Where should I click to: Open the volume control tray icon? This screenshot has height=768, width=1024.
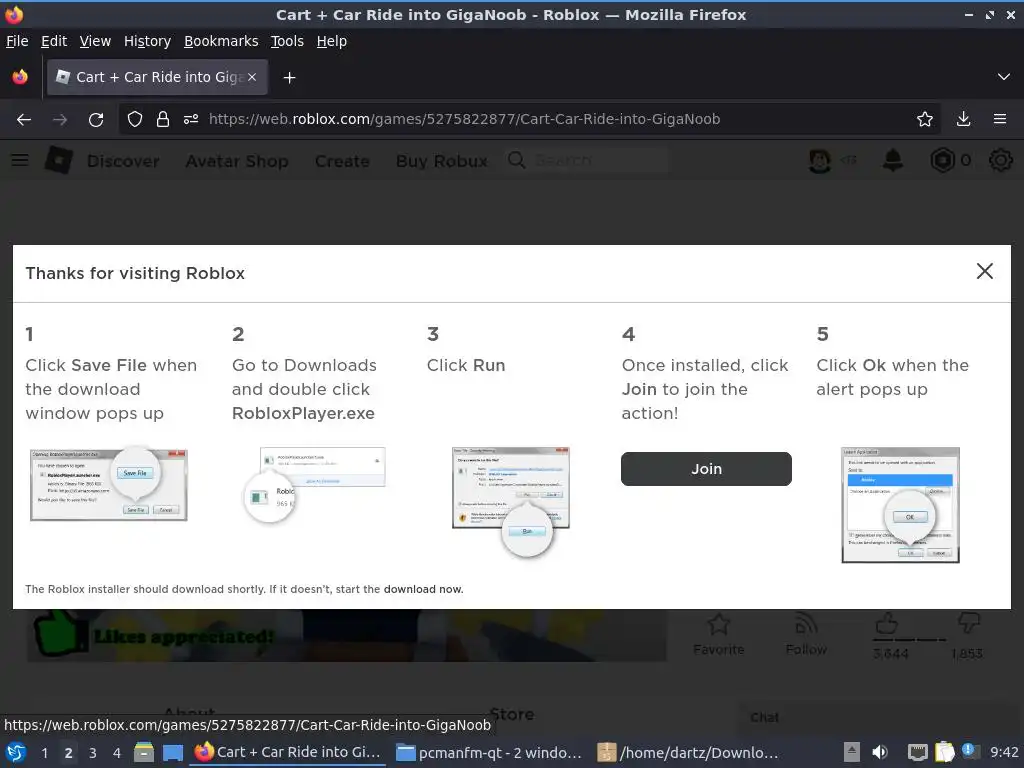[x=880, y=752]
